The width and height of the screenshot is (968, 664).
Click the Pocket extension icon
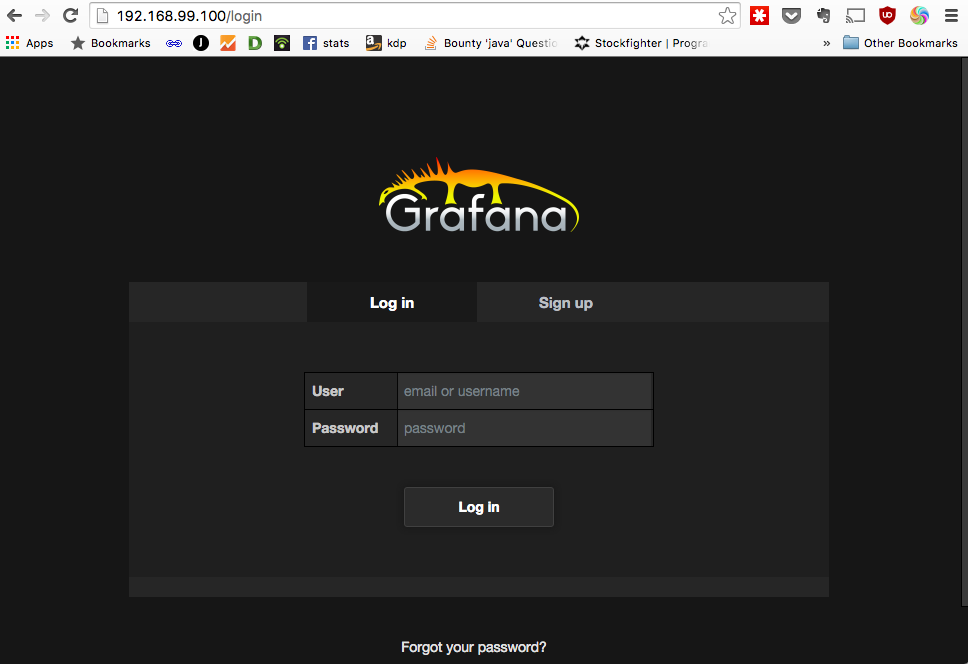(791, 16)
